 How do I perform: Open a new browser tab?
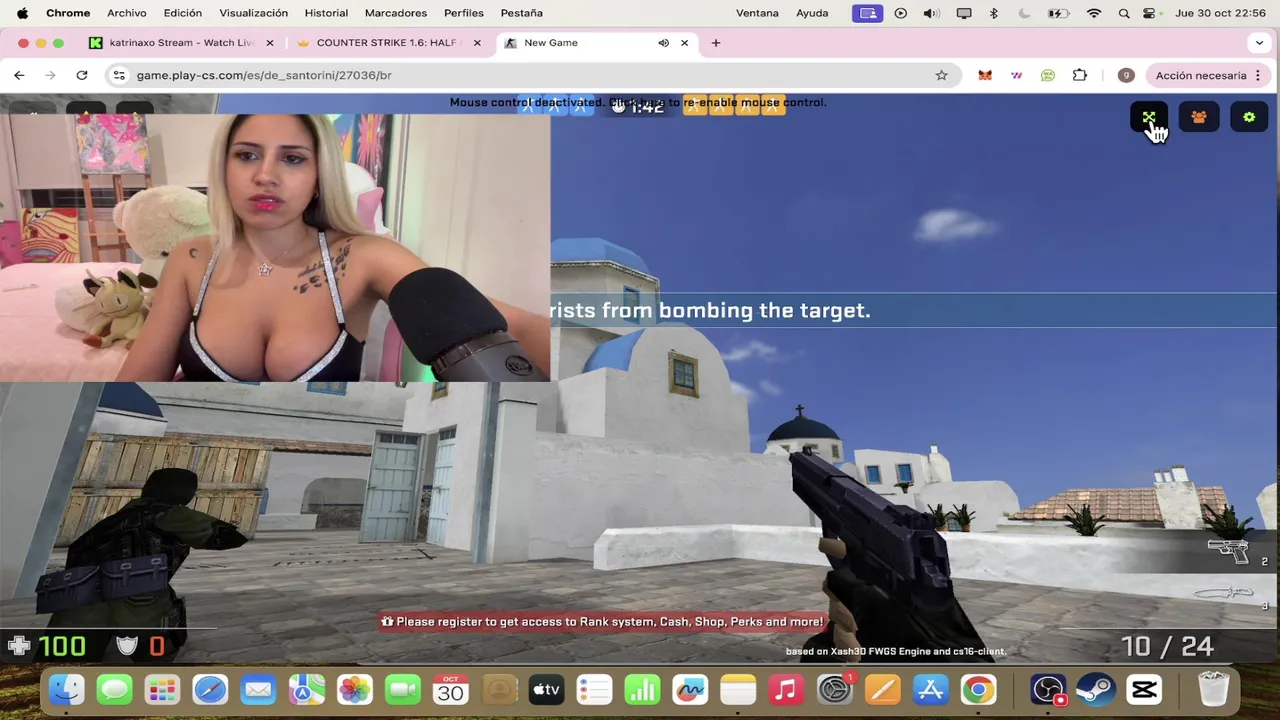click(716, 43)
